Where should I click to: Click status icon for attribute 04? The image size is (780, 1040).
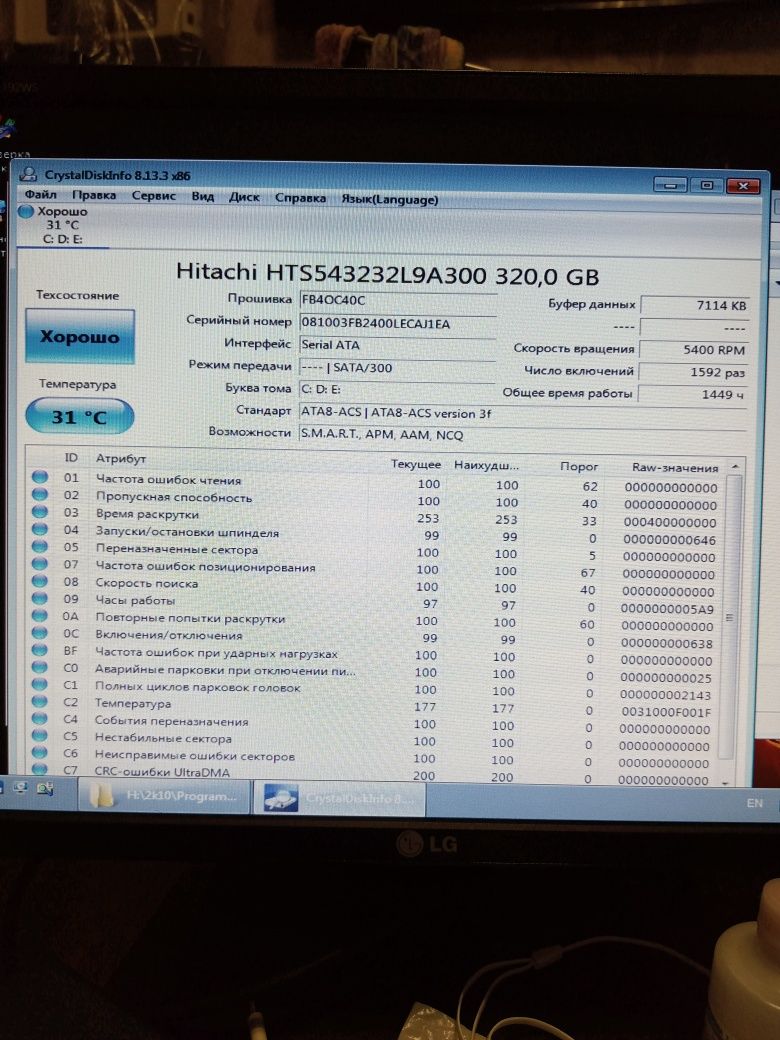pos(40,528)
